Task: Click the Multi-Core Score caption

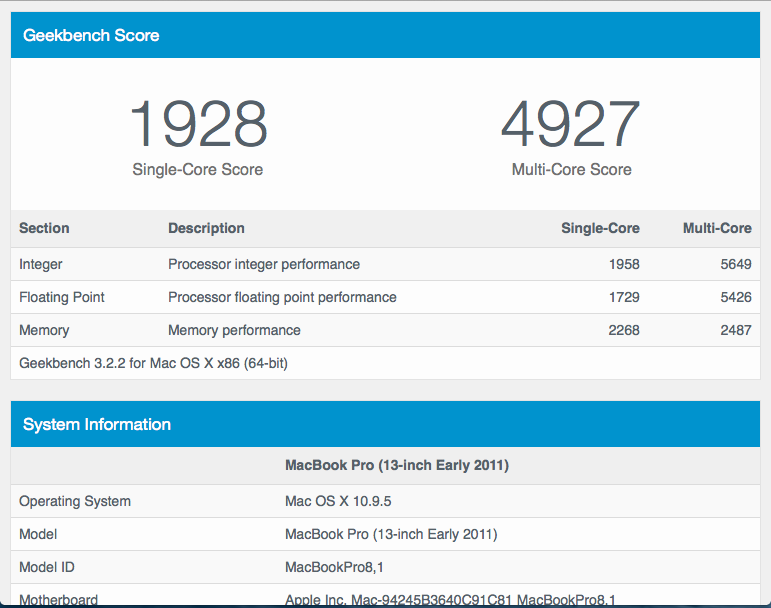Action: point(571,170)
